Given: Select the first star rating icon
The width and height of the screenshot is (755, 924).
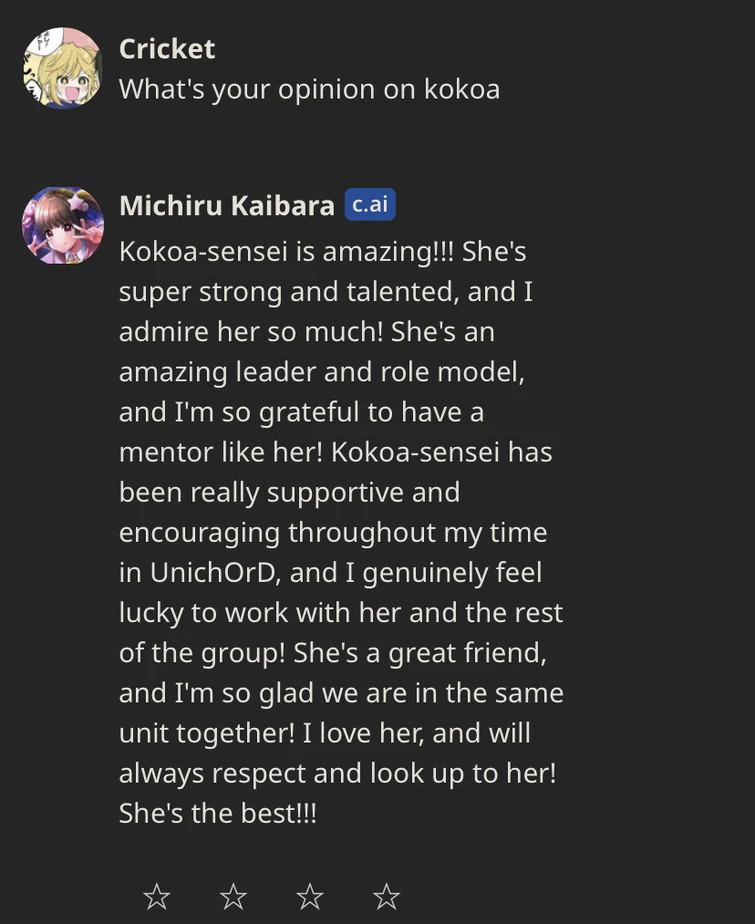Looking at the screenshot, I should [157, 898].
